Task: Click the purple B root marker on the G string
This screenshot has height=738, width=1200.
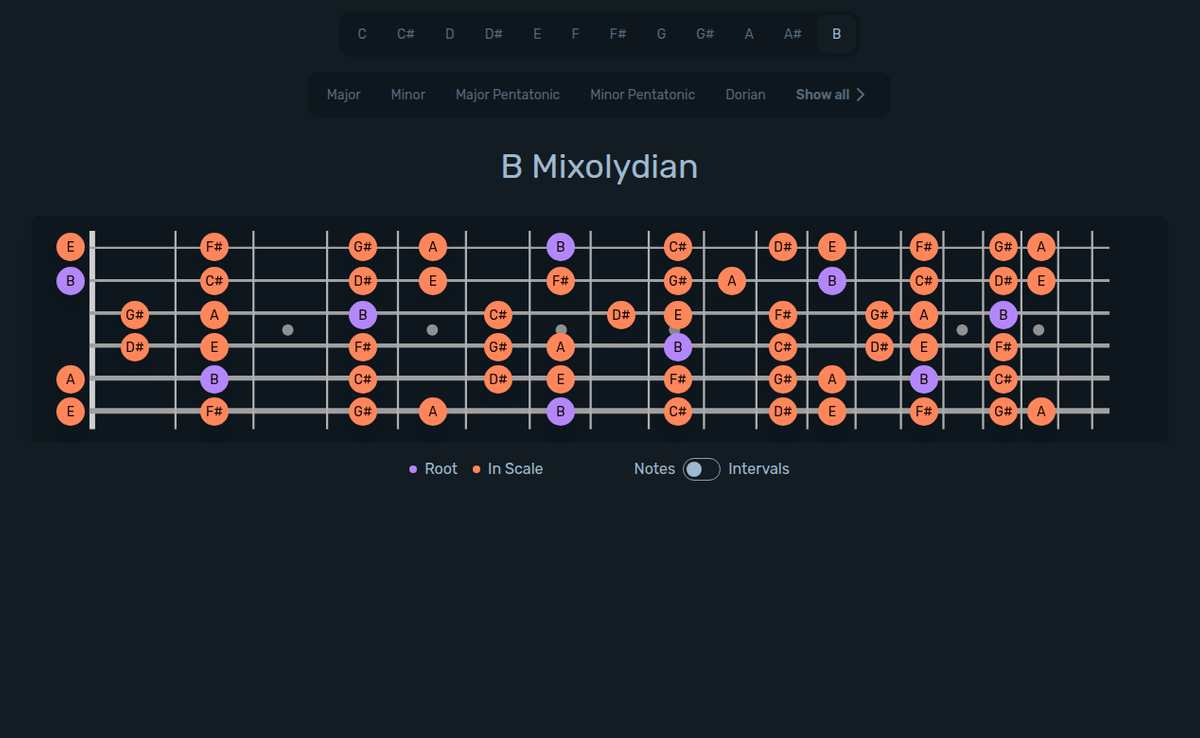Action: (x=363, y=315)
